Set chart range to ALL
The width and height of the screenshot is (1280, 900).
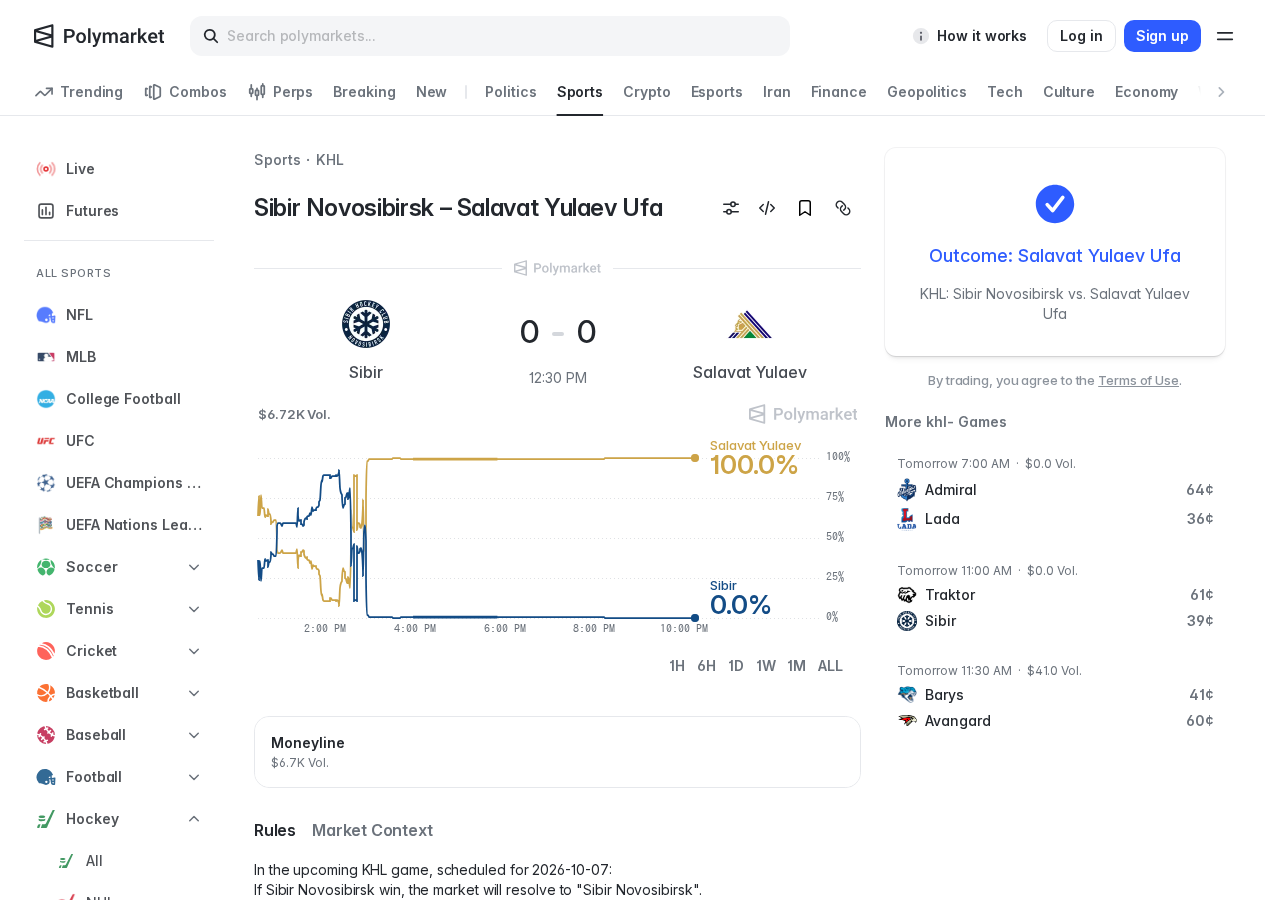point(830,666)
